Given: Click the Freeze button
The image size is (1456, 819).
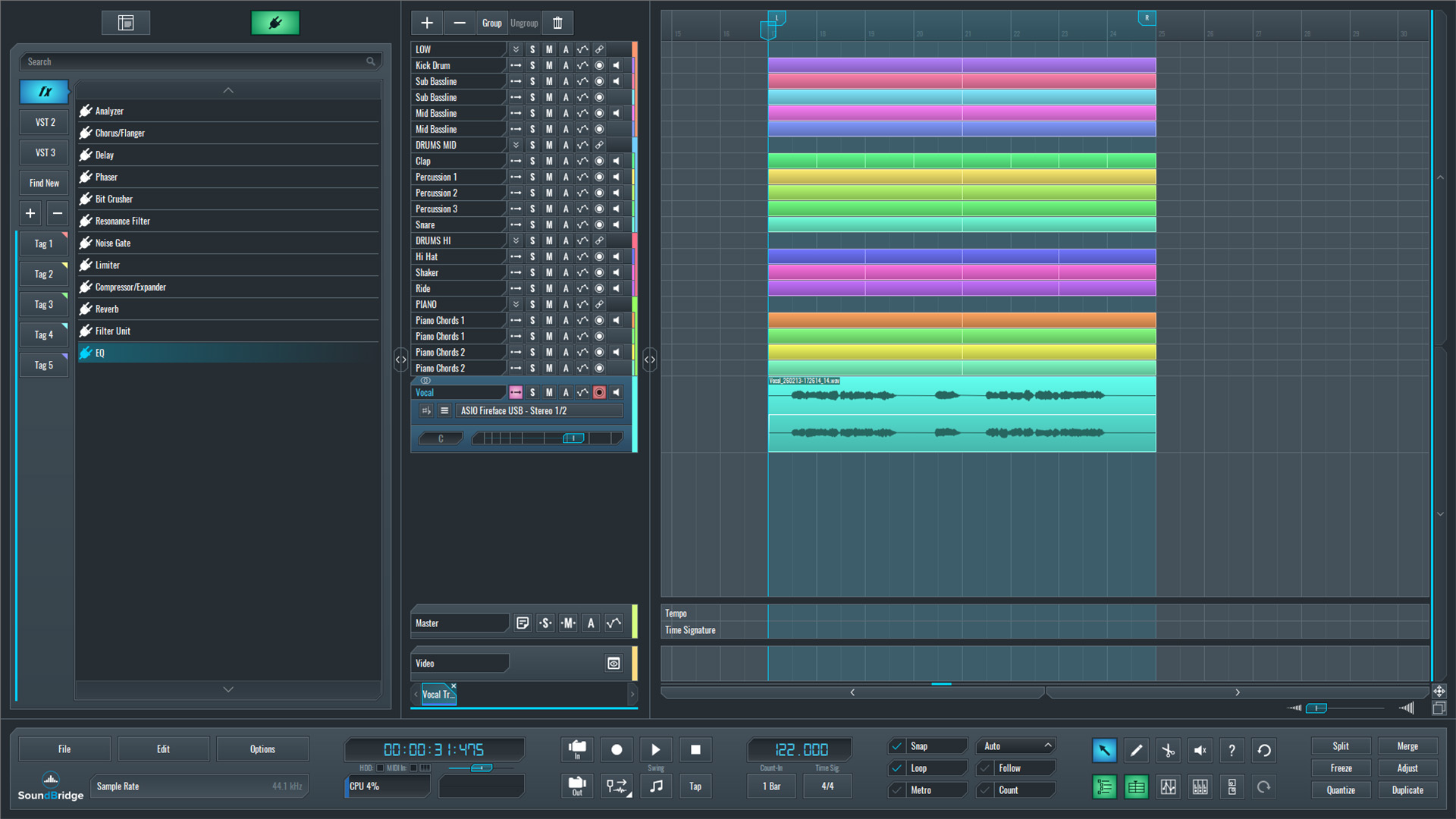Looking at the screenshot, I should (1341, 768).
